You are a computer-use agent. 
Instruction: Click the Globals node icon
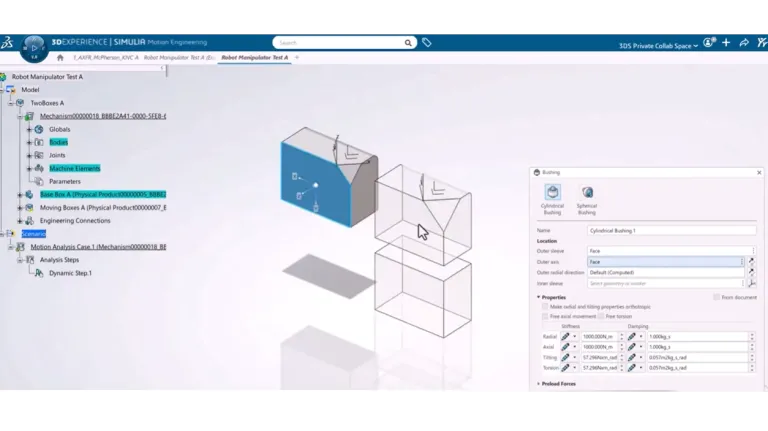pyautogui.click(x=39, y=129)
